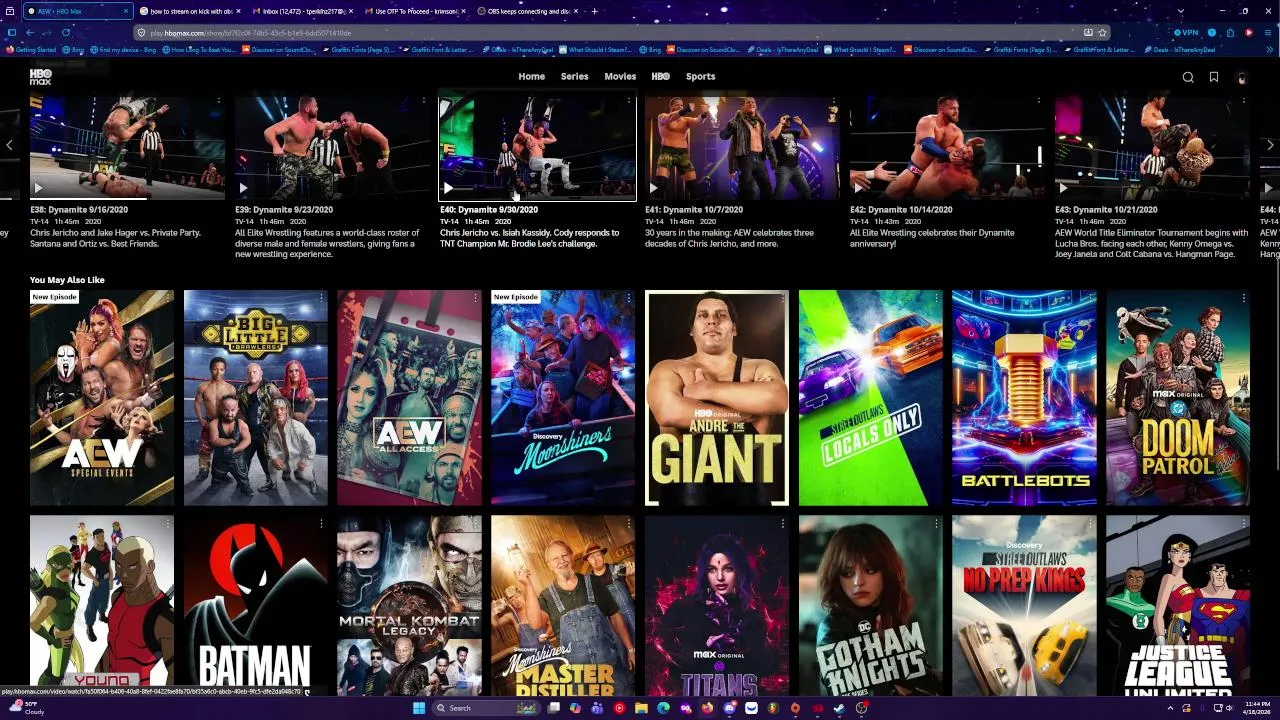Reload the page with refresh icon

[x=66, y=32]
